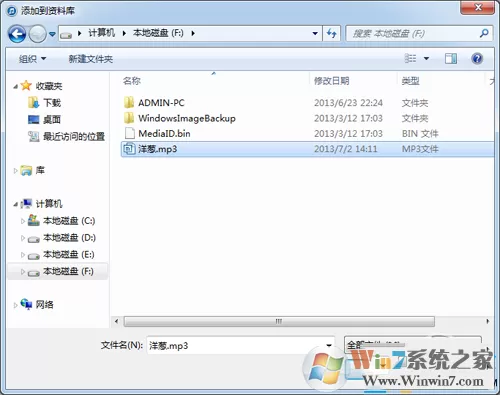Open the 文件名 dropdown arrow
The image size is (500, 395).
pos(329,345)
